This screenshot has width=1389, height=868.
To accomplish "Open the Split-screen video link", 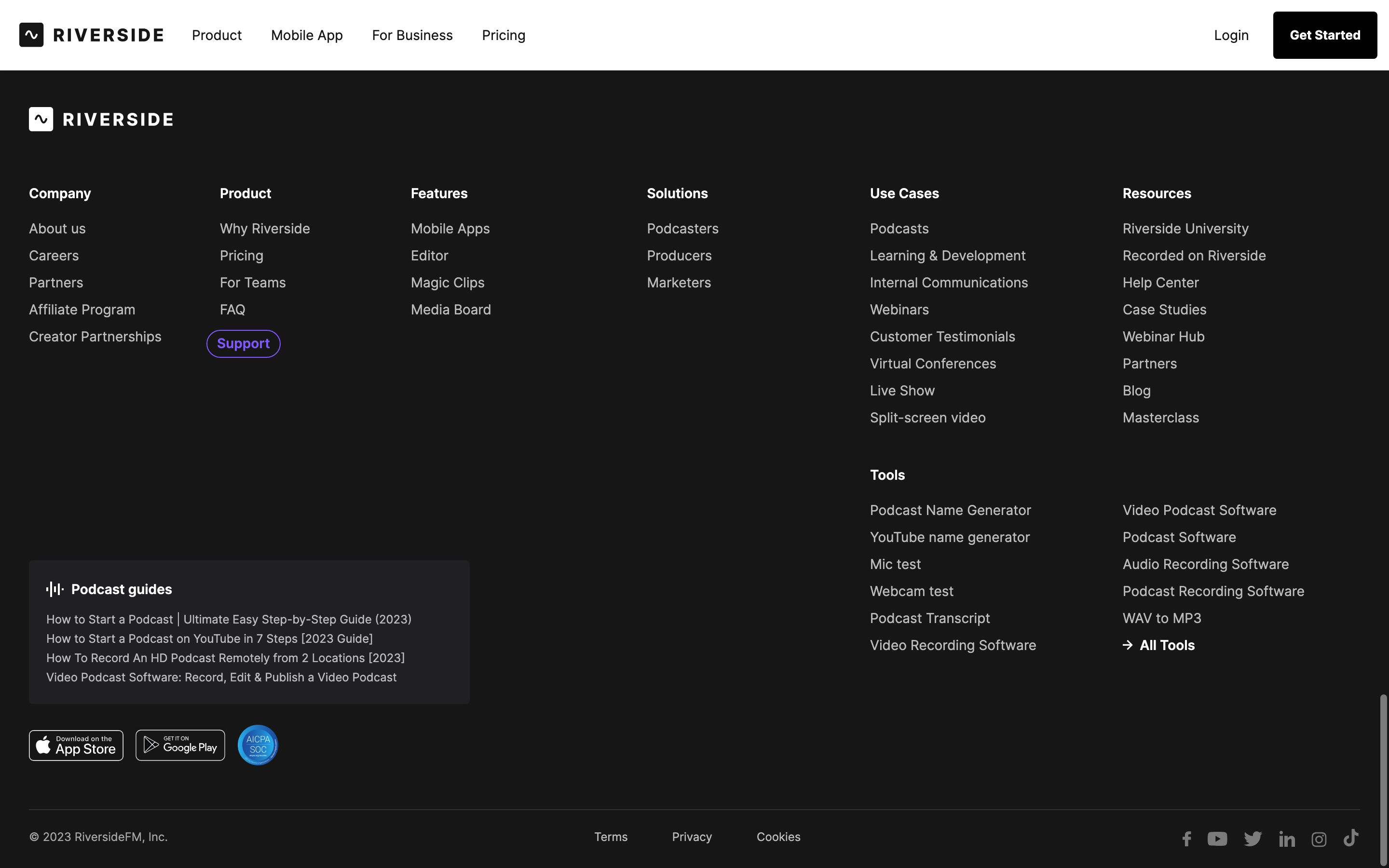I will pyautogui.click(x=927, y=417).
